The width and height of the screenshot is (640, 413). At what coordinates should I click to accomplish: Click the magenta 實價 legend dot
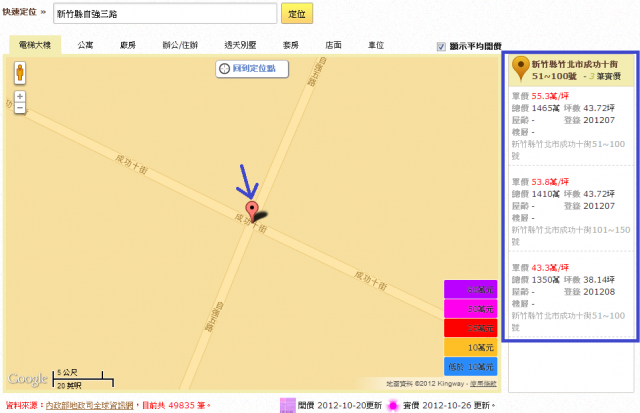point(393,406)
